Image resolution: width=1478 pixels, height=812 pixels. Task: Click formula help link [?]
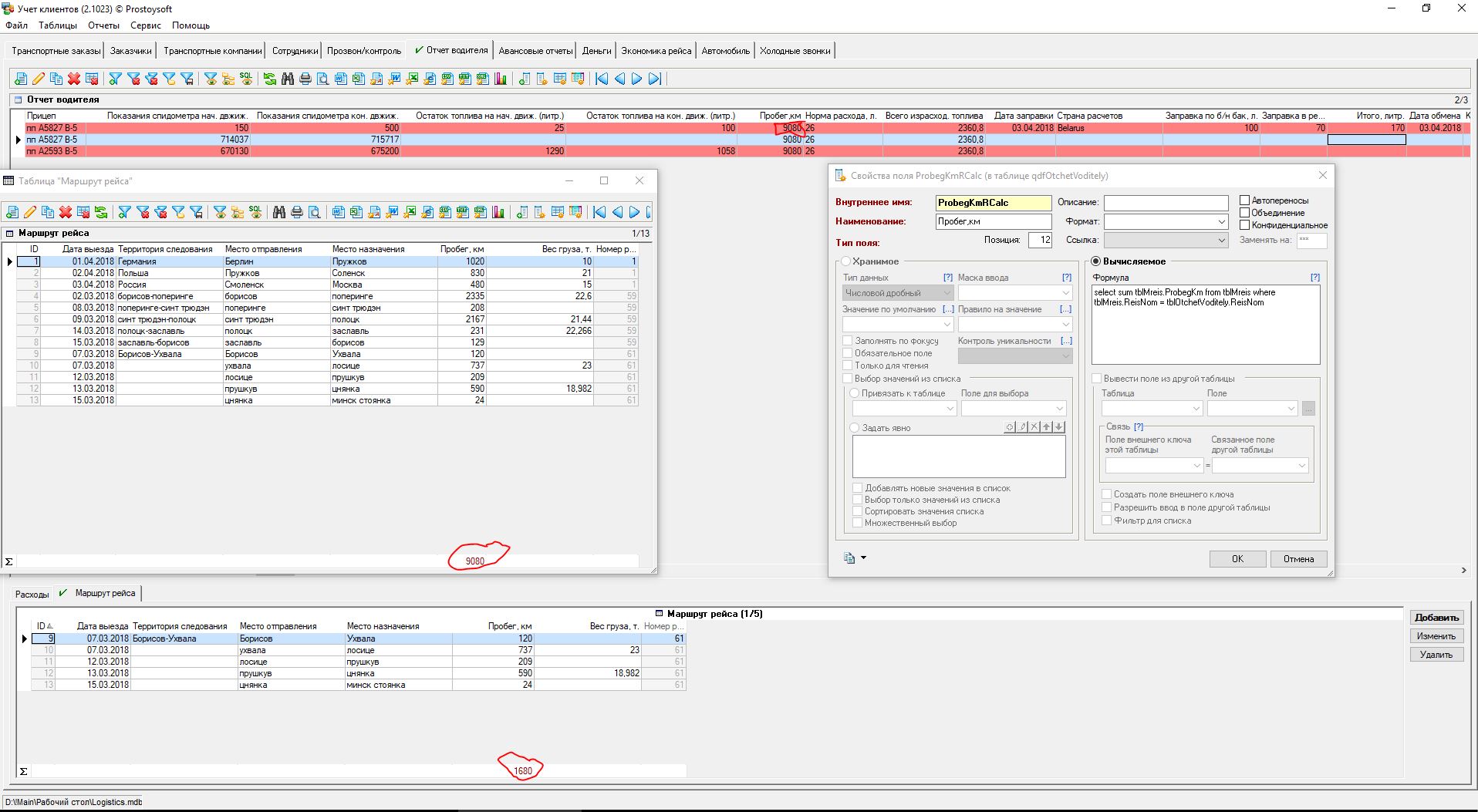coord(1314,278)
